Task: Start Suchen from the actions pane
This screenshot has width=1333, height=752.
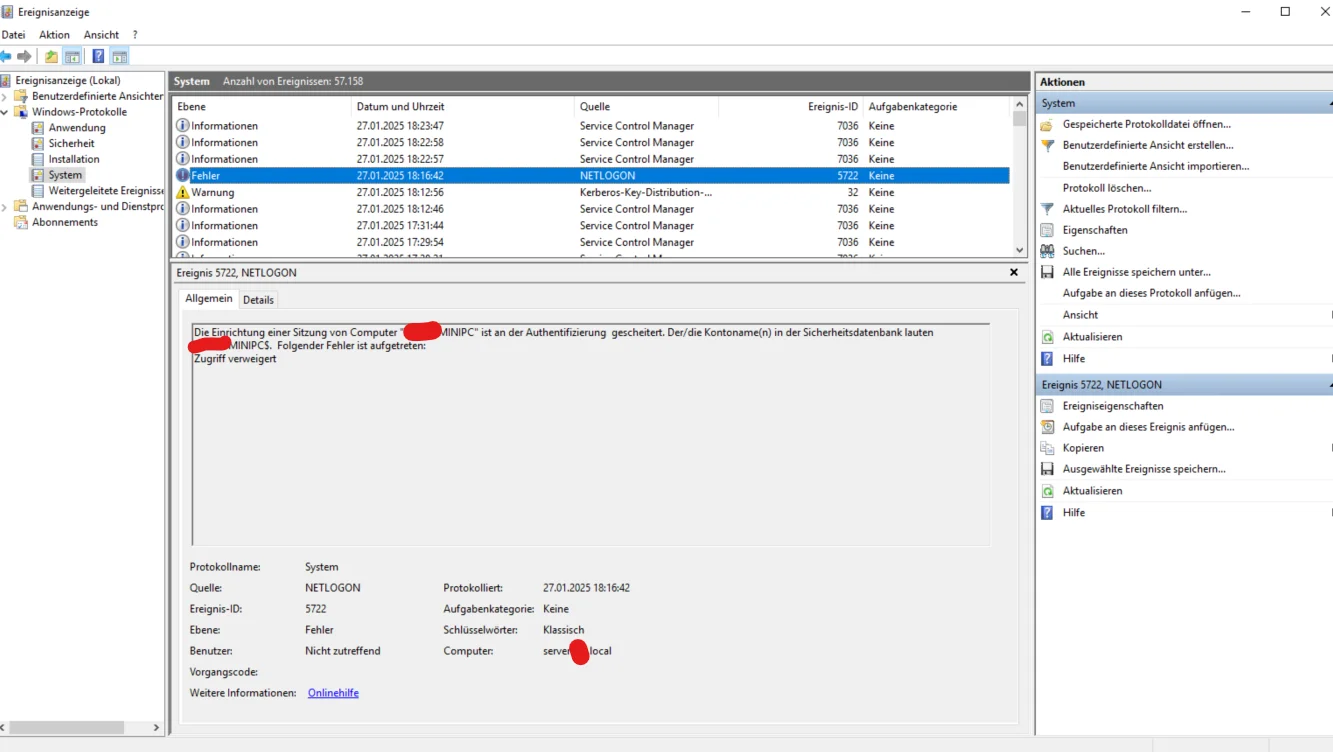Action: 1083,251
